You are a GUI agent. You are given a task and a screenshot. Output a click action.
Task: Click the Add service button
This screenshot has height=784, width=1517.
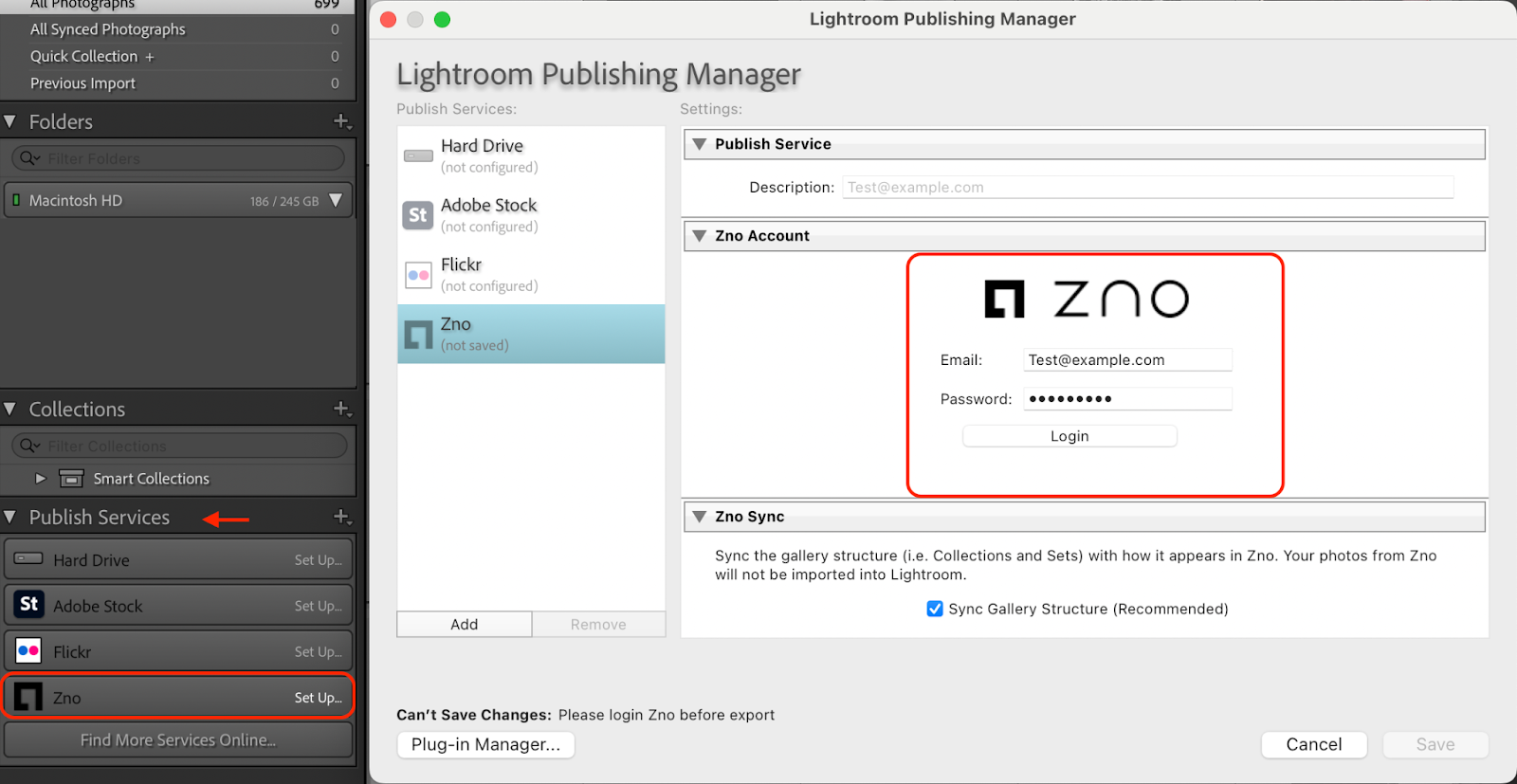pos(465,624)
